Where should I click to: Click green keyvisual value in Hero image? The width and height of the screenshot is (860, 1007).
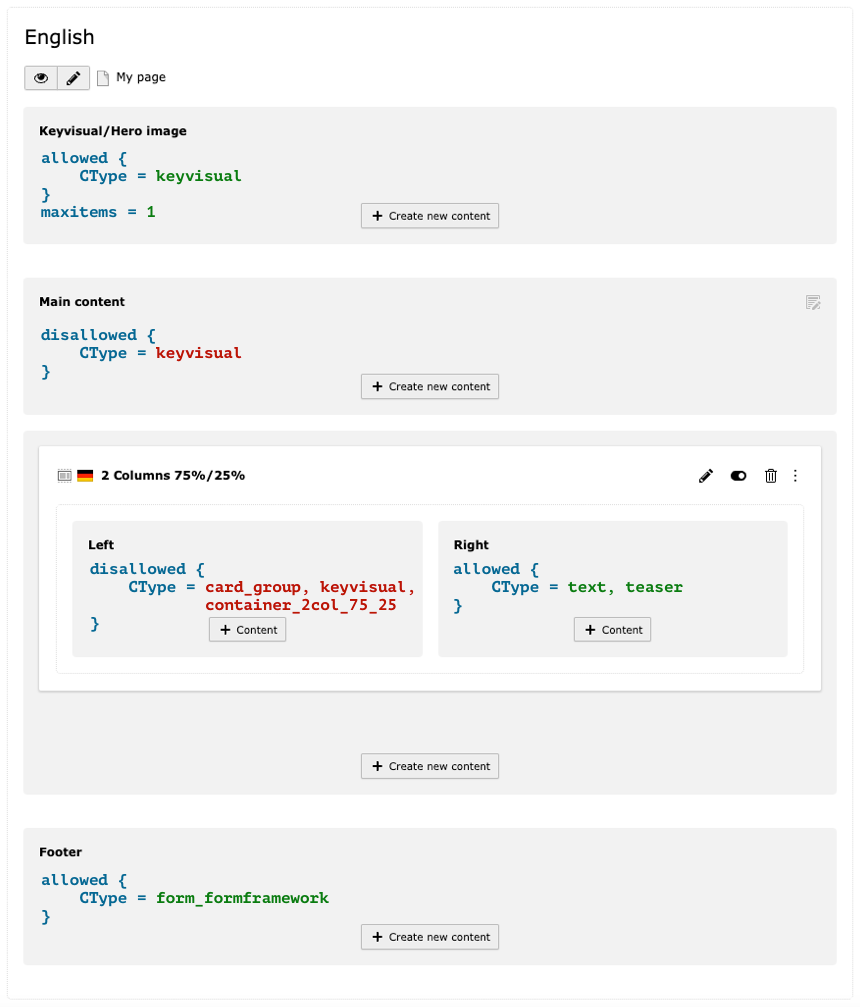198,176
